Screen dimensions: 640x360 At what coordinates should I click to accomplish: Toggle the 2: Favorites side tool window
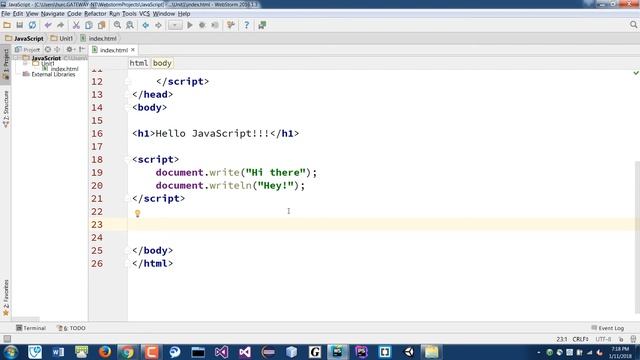(6, 298)
